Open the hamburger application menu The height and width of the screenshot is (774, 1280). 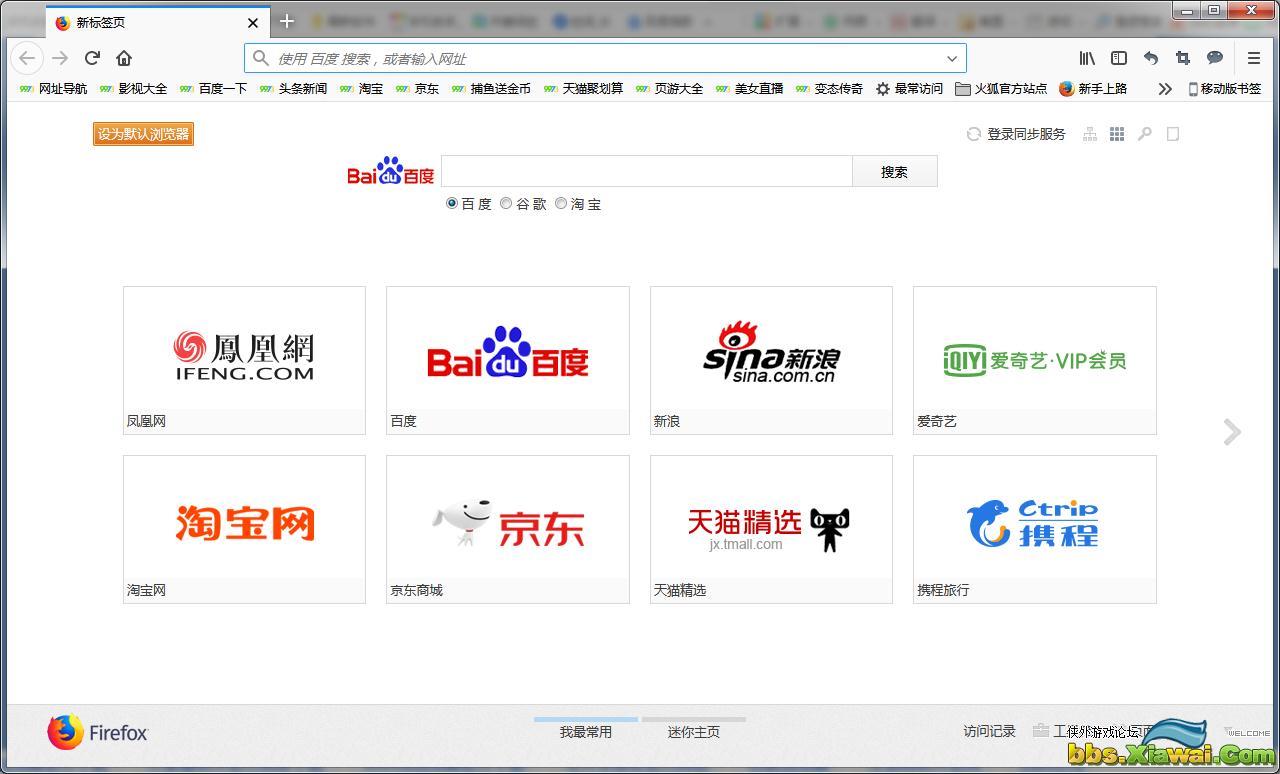(1253, 58)
